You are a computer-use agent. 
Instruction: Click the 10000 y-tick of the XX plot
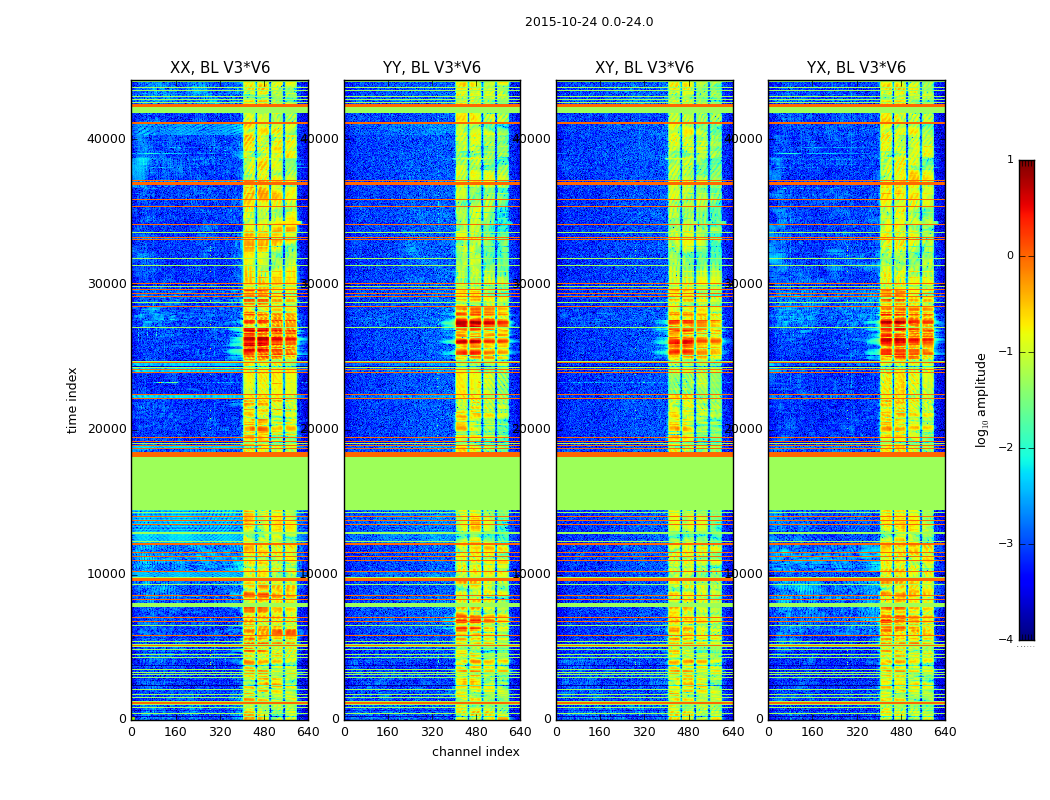(106, 574)
